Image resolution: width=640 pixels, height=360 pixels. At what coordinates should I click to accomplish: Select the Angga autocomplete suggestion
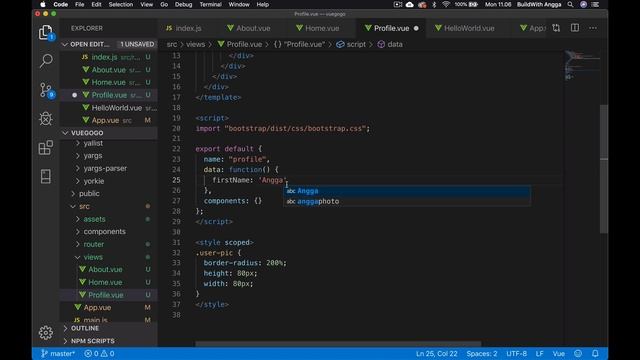point(407,191)
